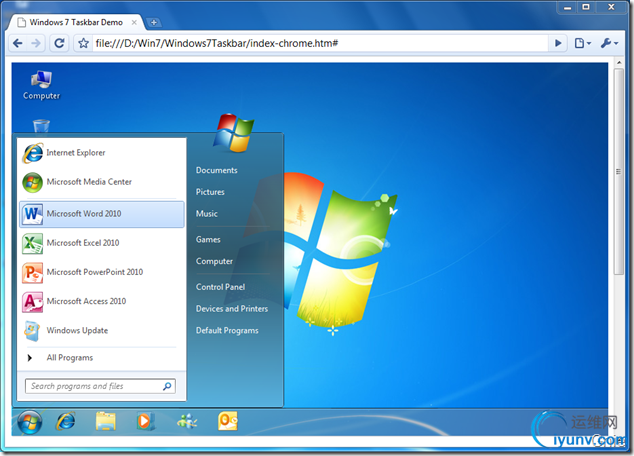Open Pictures link in Start menu
This screenshot has width=634, height=456.
coord(210,192)
